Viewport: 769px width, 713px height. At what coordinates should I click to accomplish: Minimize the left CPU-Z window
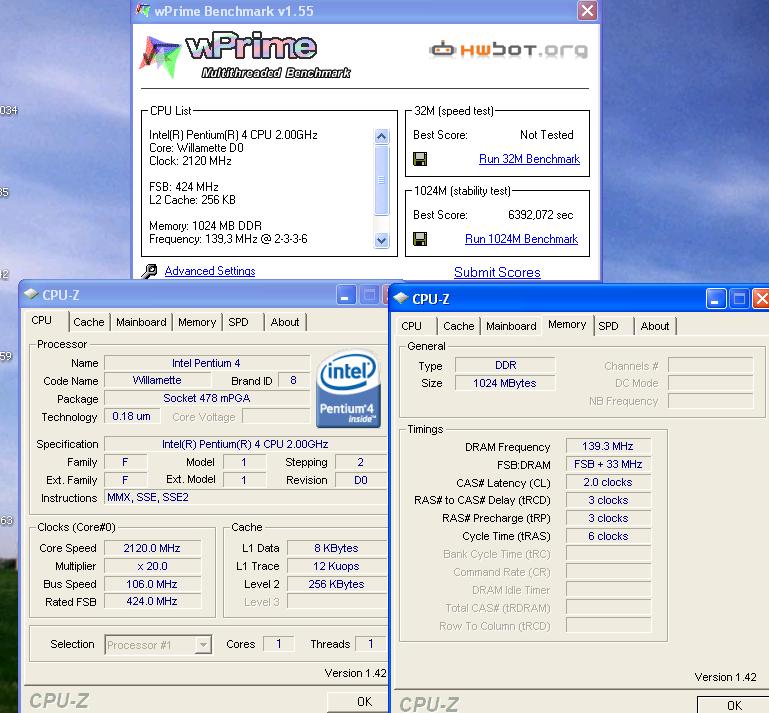[346, 295]
